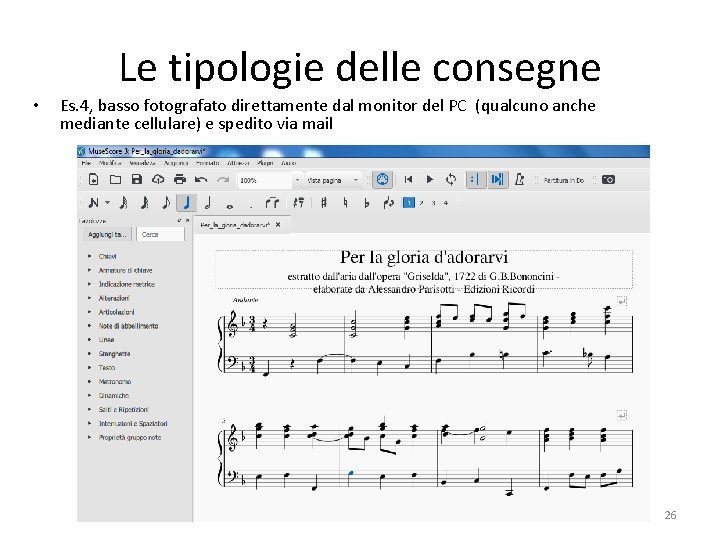720x540 pixels.
Task: Print the score using the printer icon
Action: click(180, 180)
